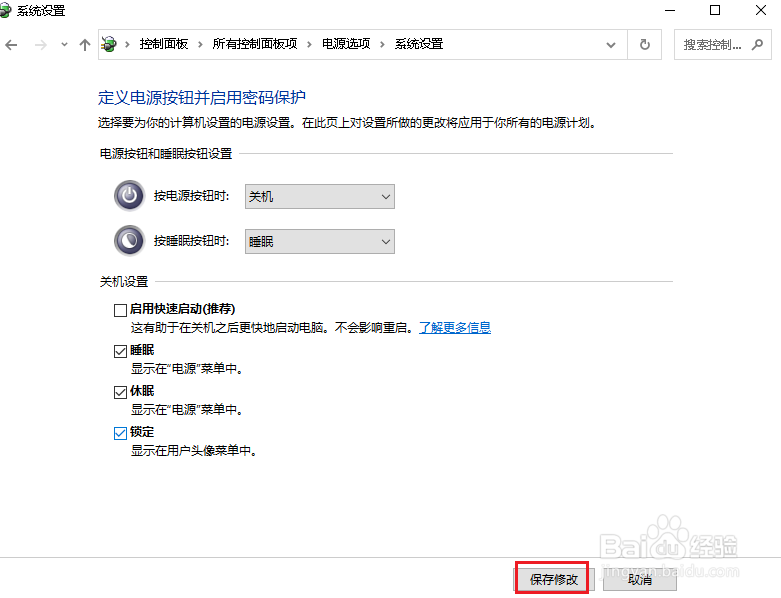Open 按睡眠按钮时 dropdown showing 睡眠

320,241
